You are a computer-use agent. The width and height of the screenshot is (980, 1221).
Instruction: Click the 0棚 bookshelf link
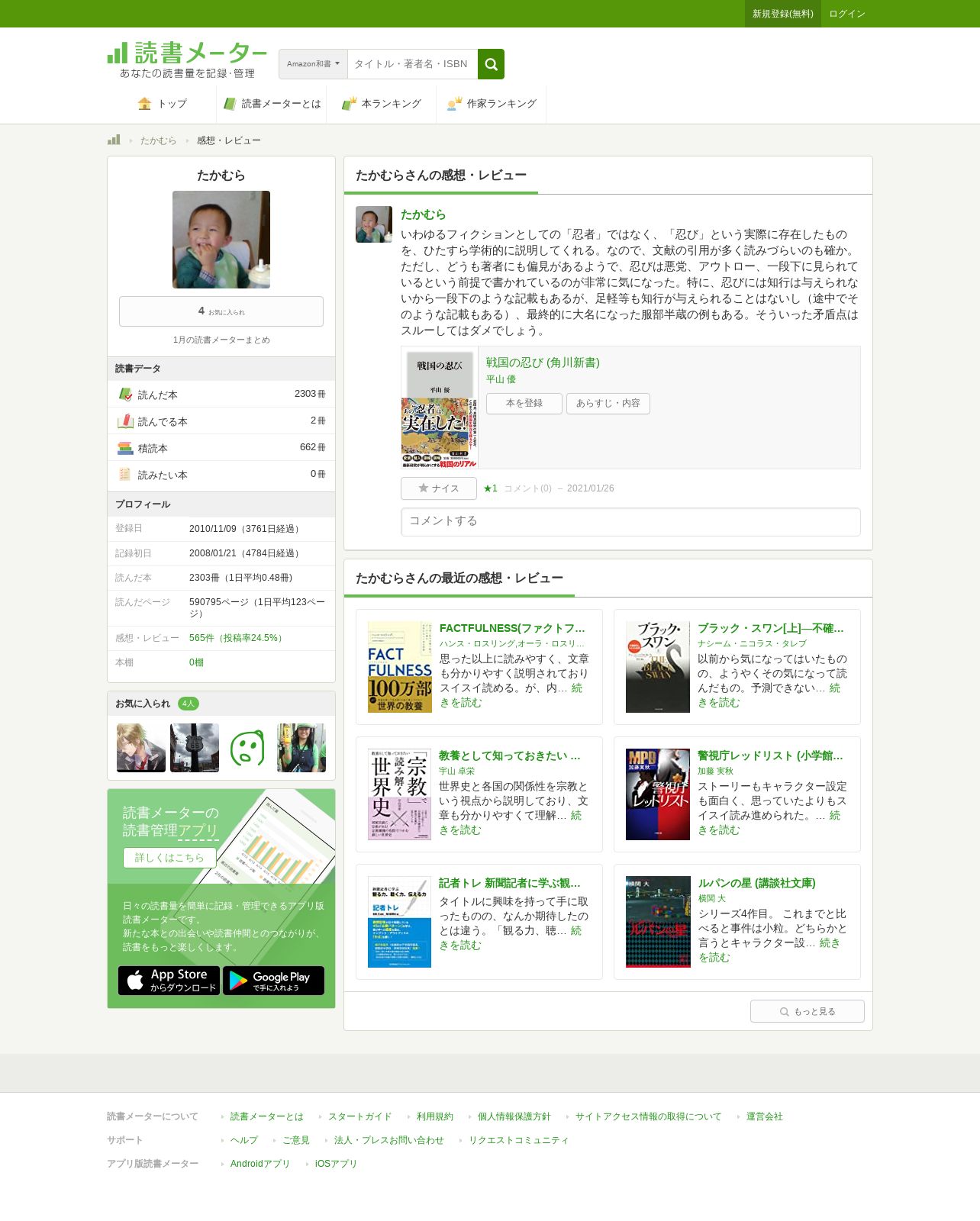click(196, 662)
